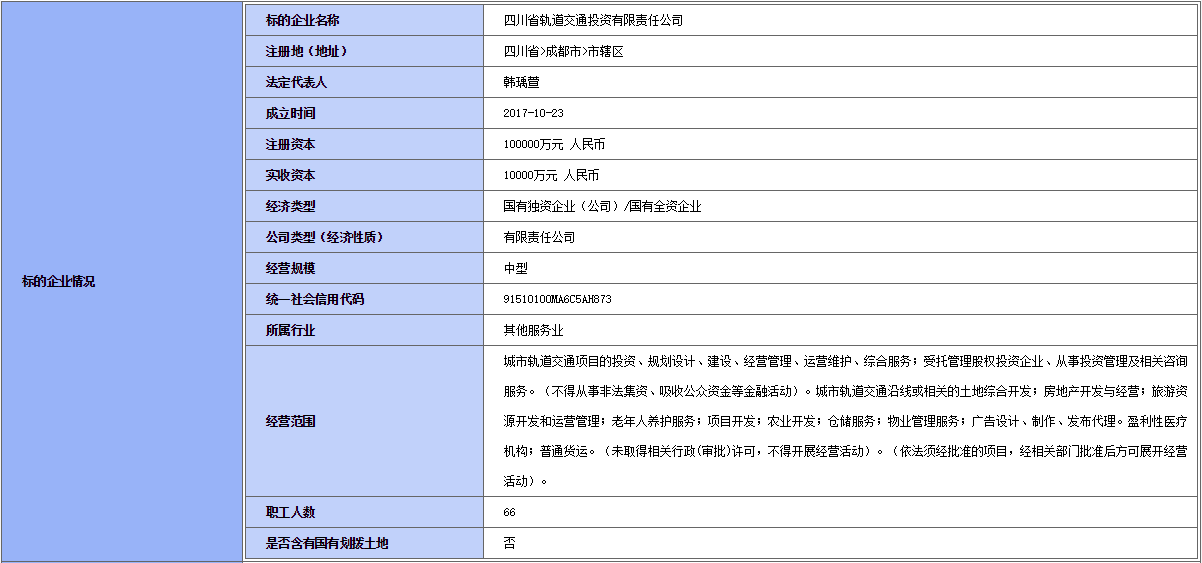
Task: Click the address 四川省>成都市>市辖区
Action: (x=563, y=51)
